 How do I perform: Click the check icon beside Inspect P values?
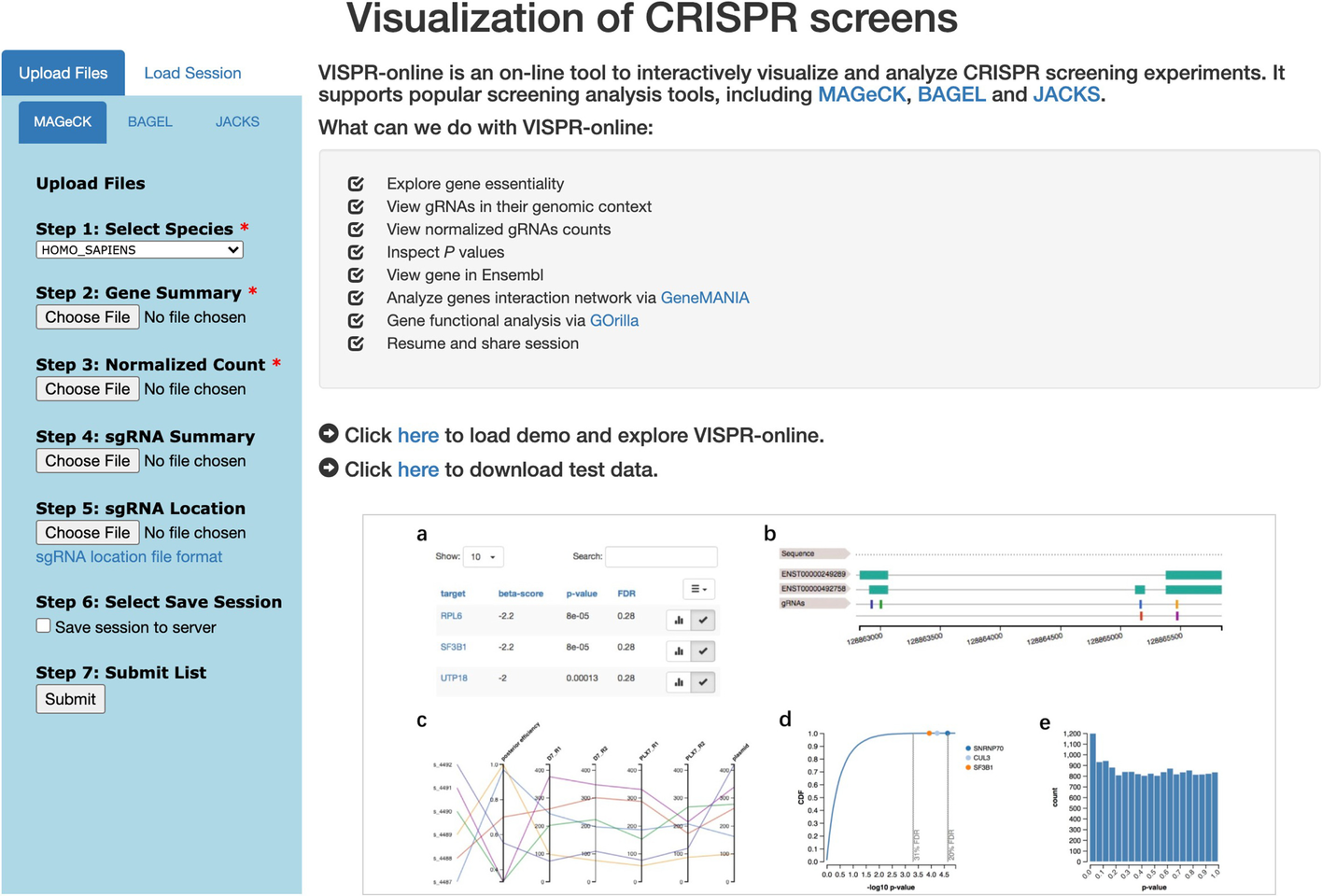point(356,252)
